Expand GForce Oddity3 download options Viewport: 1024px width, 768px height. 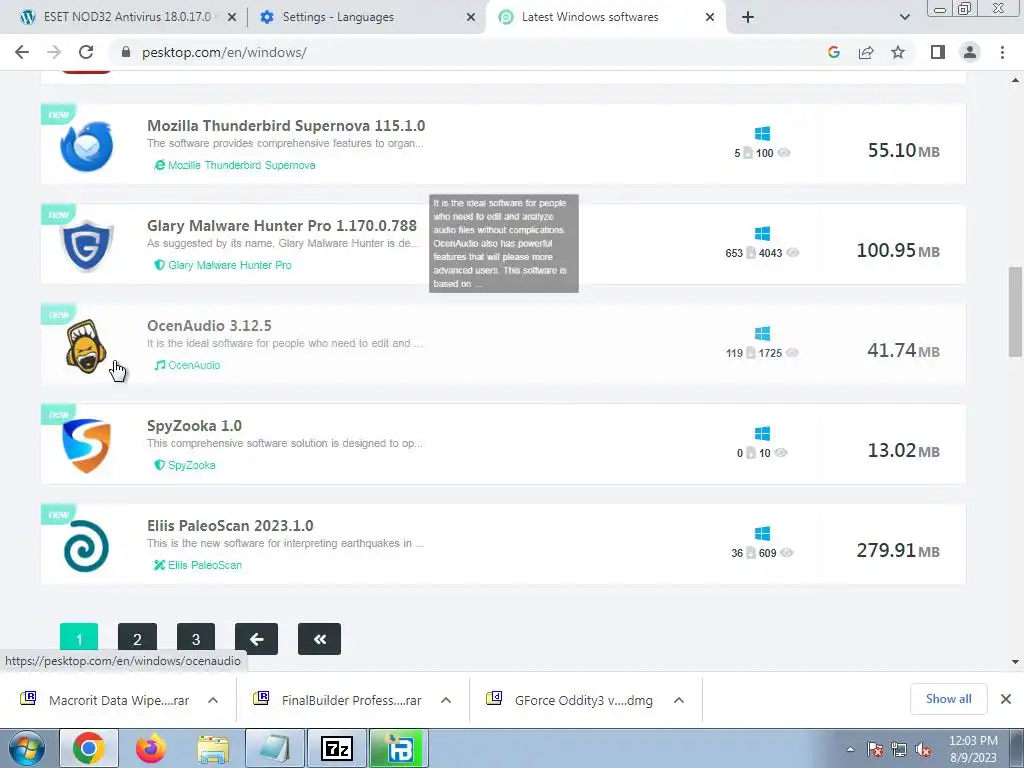coord(679,700)
